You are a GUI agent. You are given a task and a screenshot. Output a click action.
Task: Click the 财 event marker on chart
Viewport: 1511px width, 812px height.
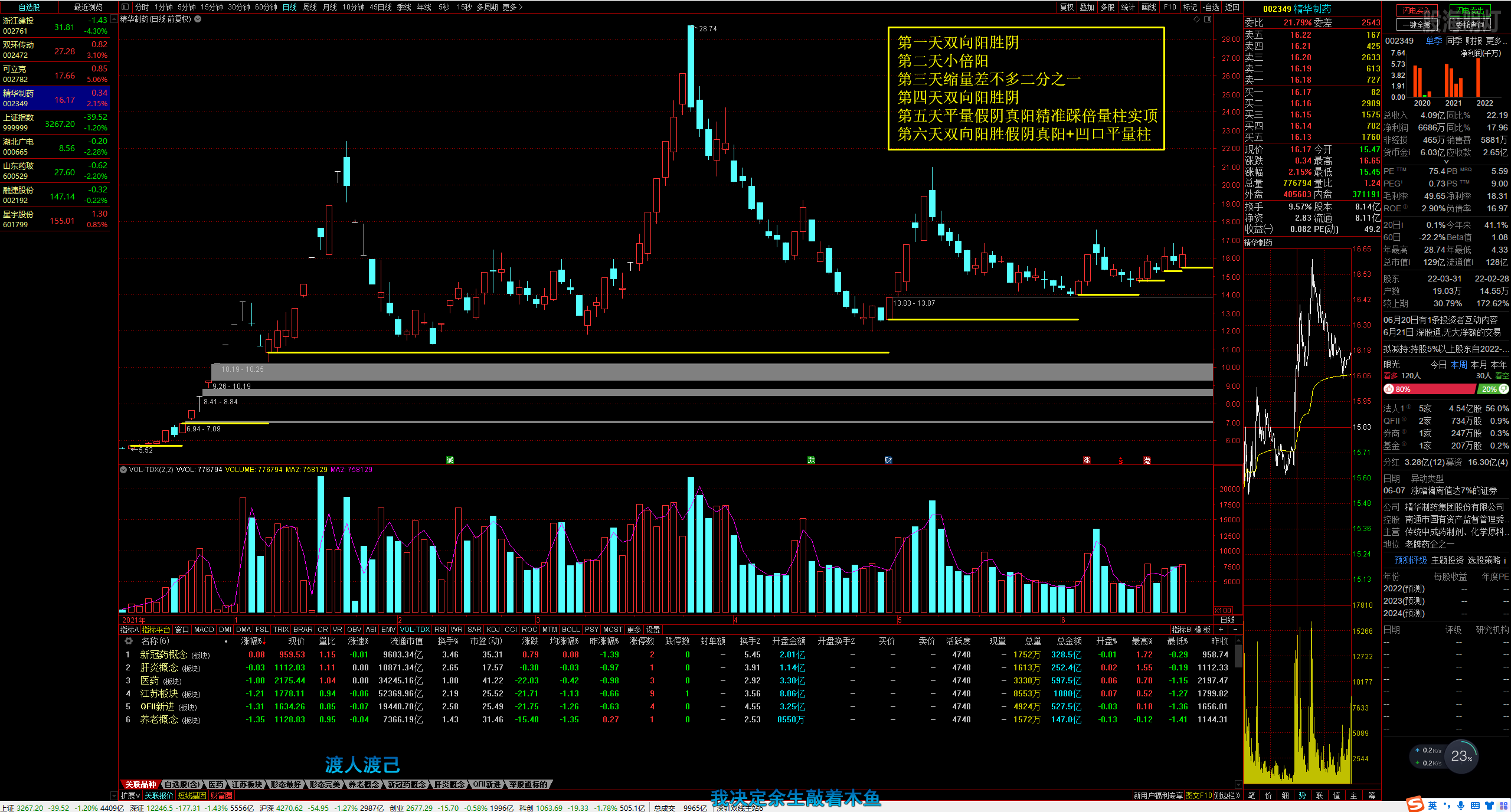coord(888,460)
